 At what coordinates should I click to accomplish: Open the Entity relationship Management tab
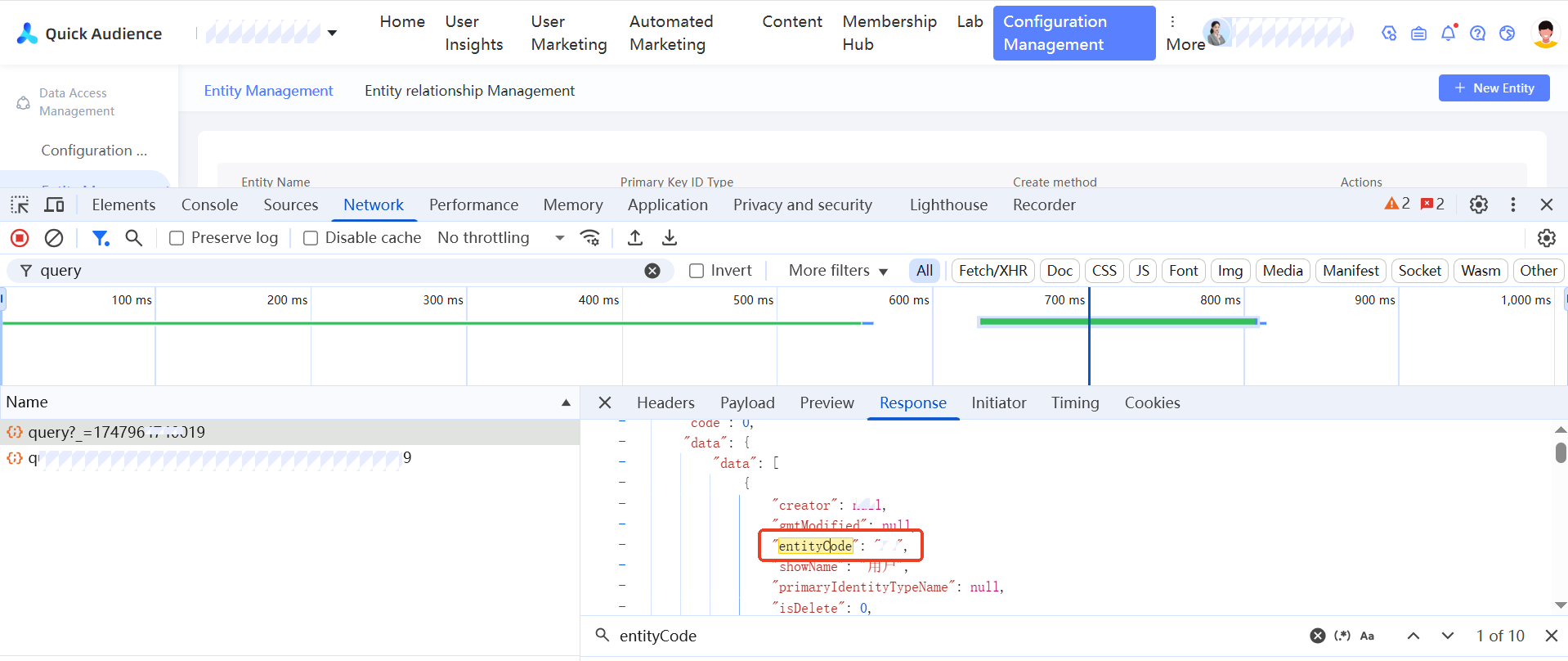469,91
